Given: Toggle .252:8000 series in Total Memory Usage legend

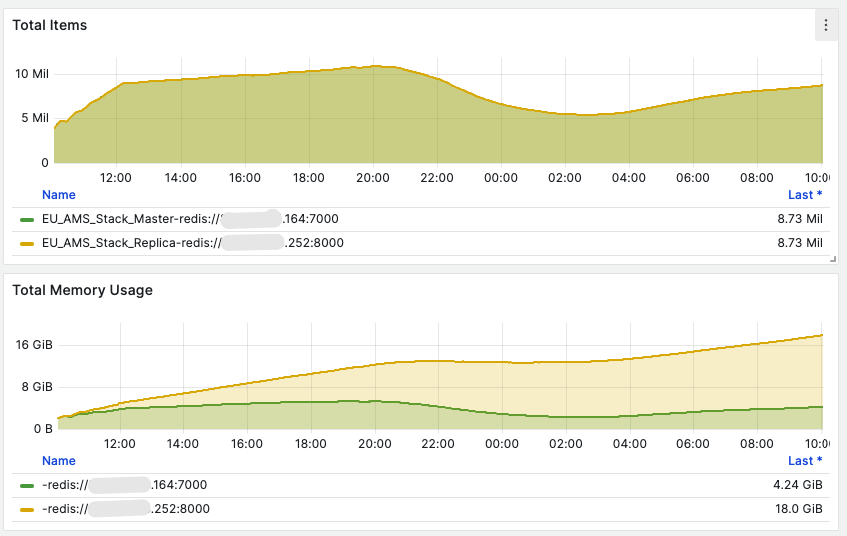Looking at the screenshot, I should tap(126, 508).
